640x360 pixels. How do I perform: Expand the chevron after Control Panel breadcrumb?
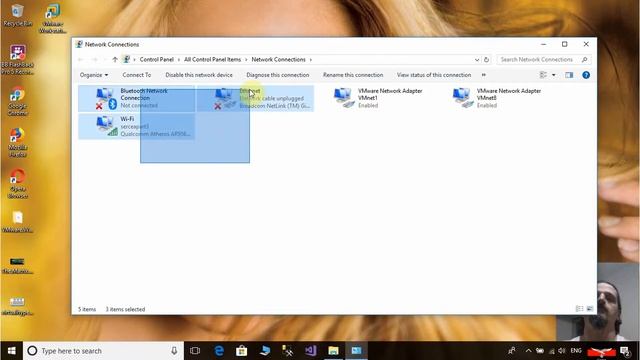(179, 60)
